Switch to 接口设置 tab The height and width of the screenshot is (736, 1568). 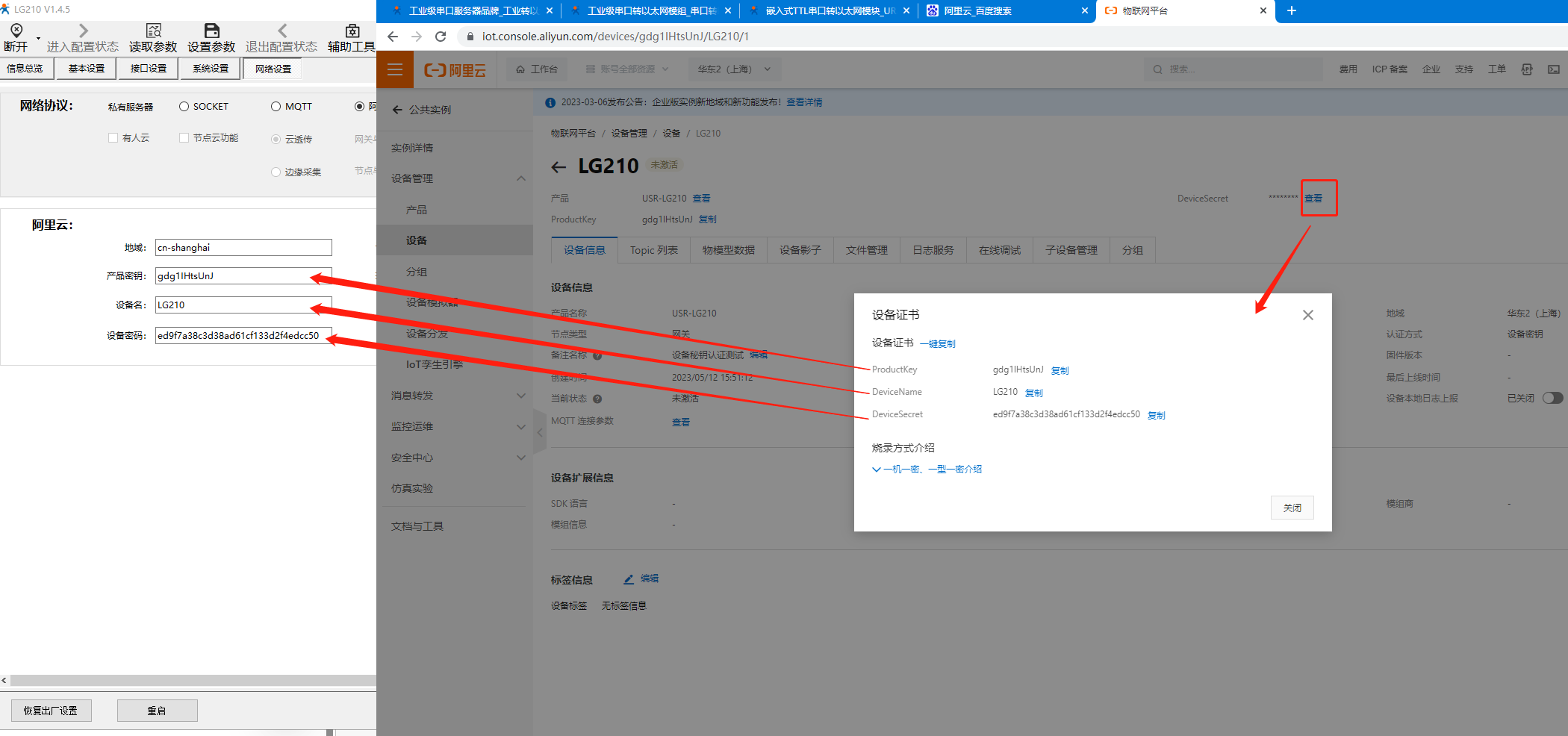(x=149, y=69)
